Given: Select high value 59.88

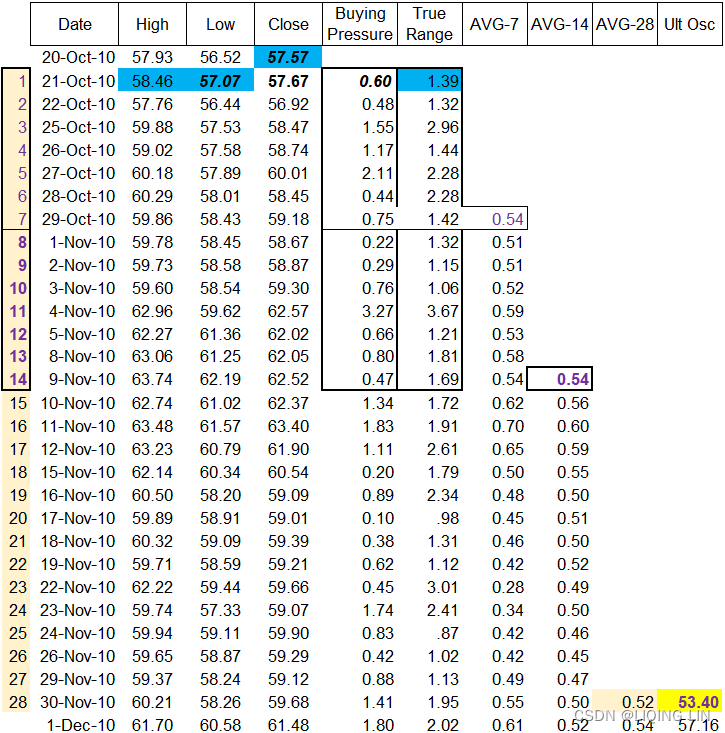Looking at the screenshot, I should 152,127.
